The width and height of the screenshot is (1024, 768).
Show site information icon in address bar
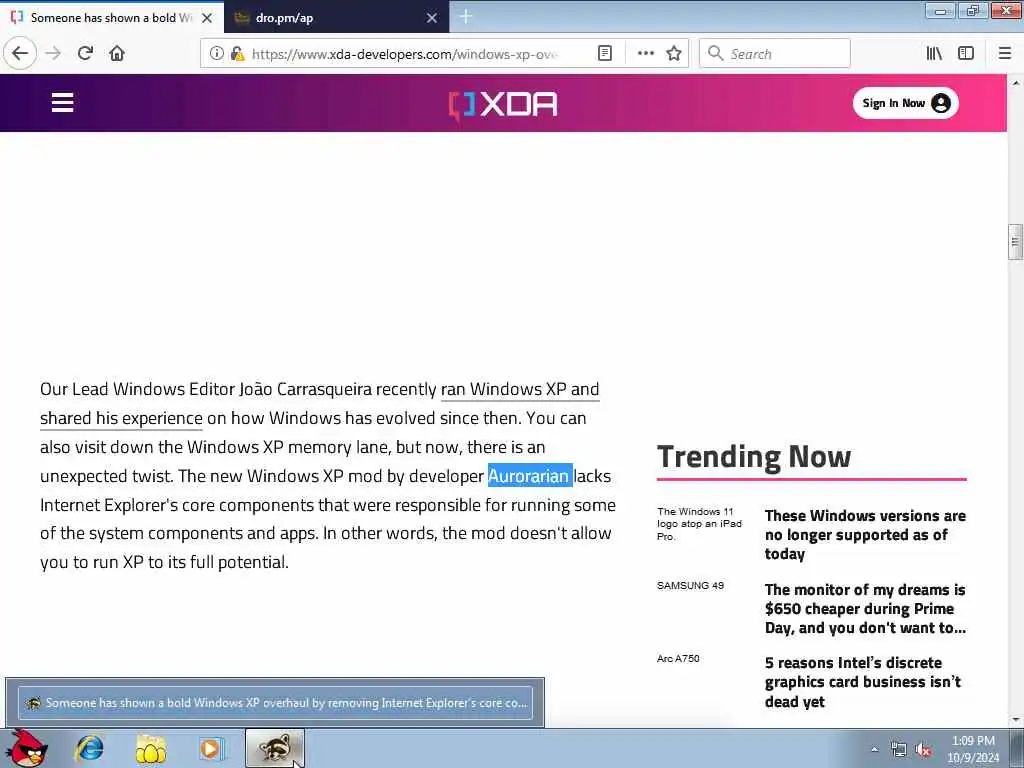[216, 54]
